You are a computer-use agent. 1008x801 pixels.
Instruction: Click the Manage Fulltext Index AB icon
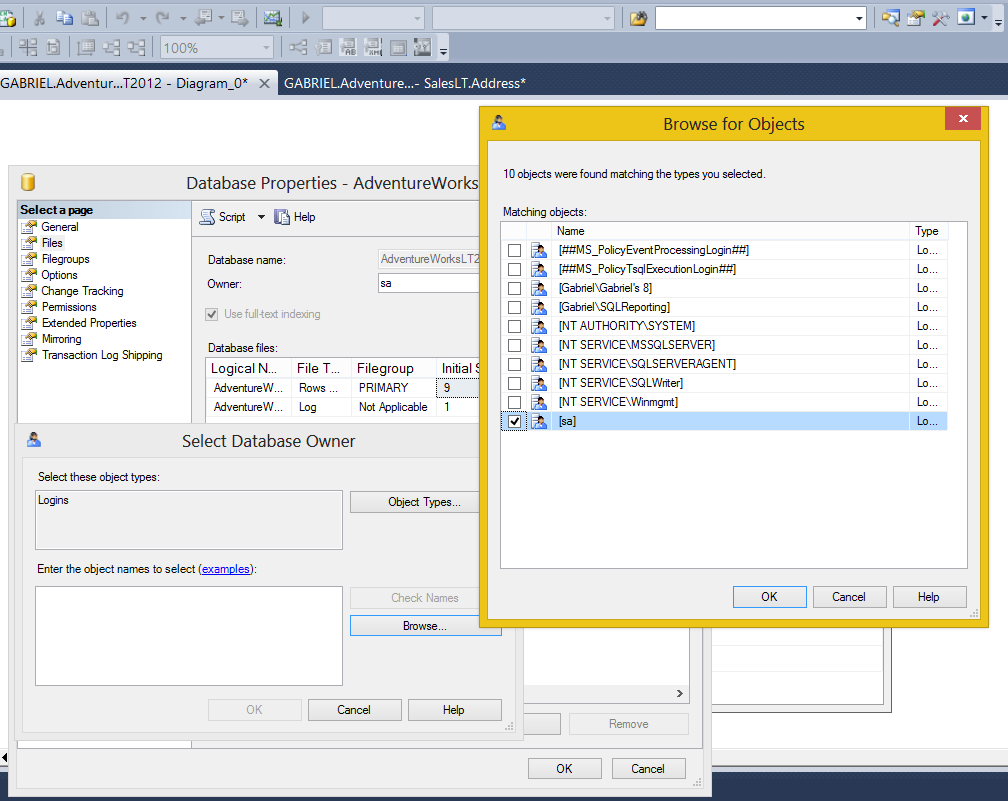(x=348, y=48)
